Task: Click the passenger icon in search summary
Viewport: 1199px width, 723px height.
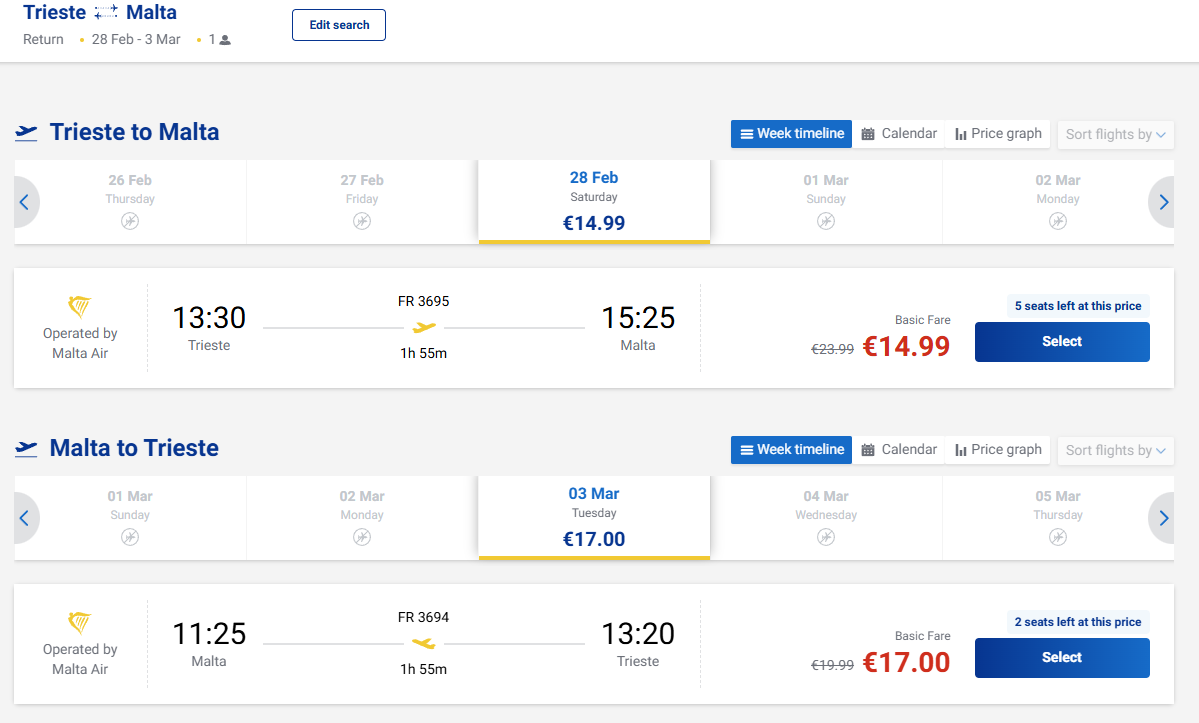Action: click(x=225, y=40)
